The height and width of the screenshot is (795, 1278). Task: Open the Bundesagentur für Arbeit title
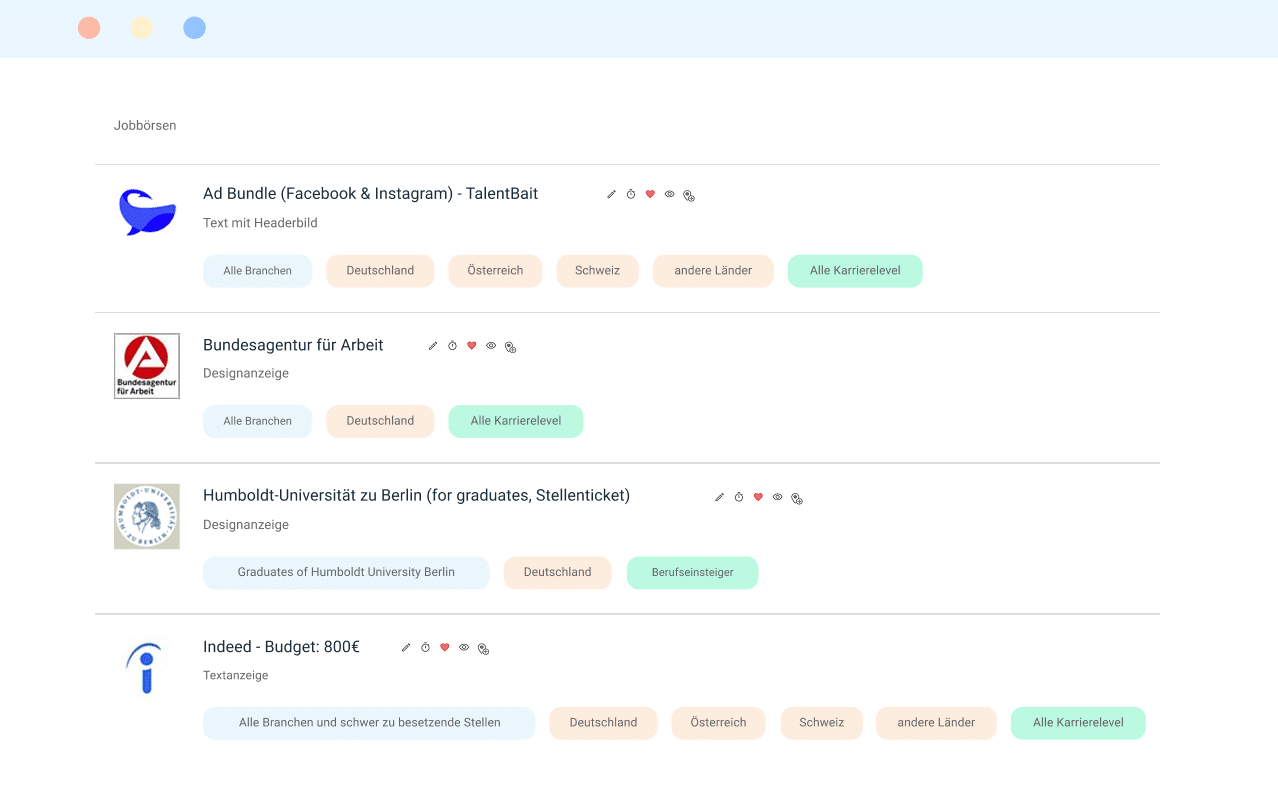coord(293,345)
